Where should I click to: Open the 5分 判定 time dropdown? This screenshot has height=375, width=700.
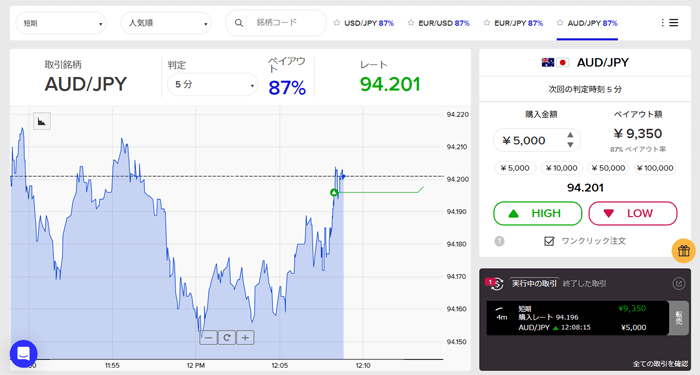pyautogui.click(x=212, y=84)
